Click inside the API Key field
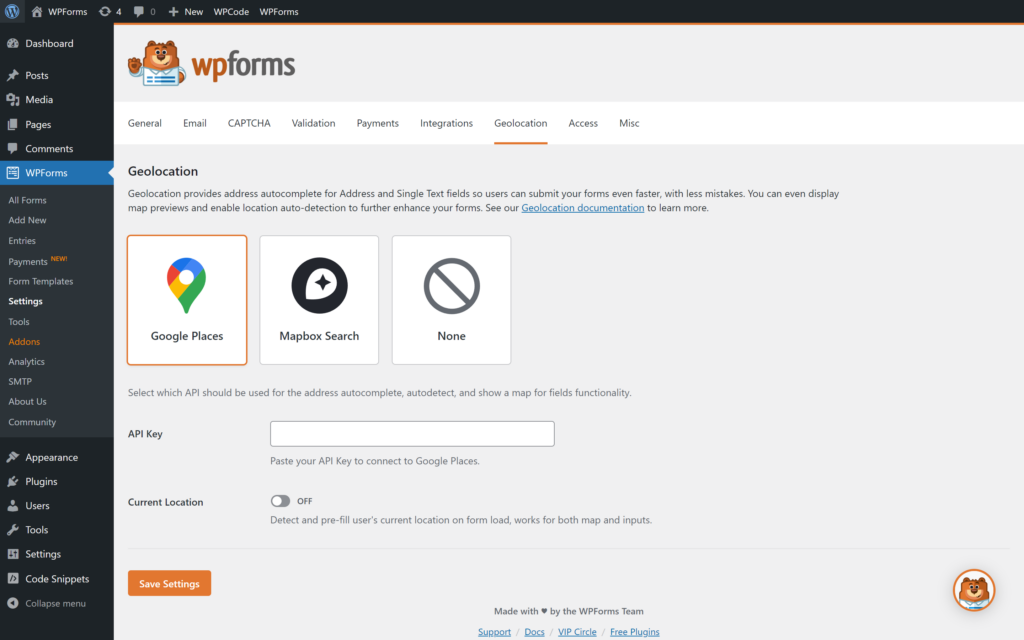 coord(412,433)
